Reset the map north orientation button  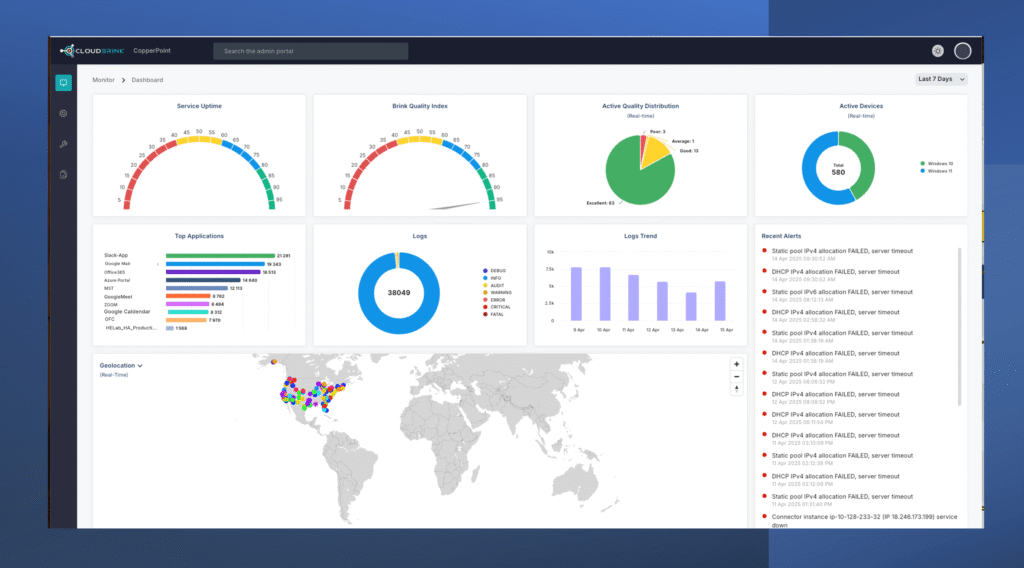pos(737,389)
